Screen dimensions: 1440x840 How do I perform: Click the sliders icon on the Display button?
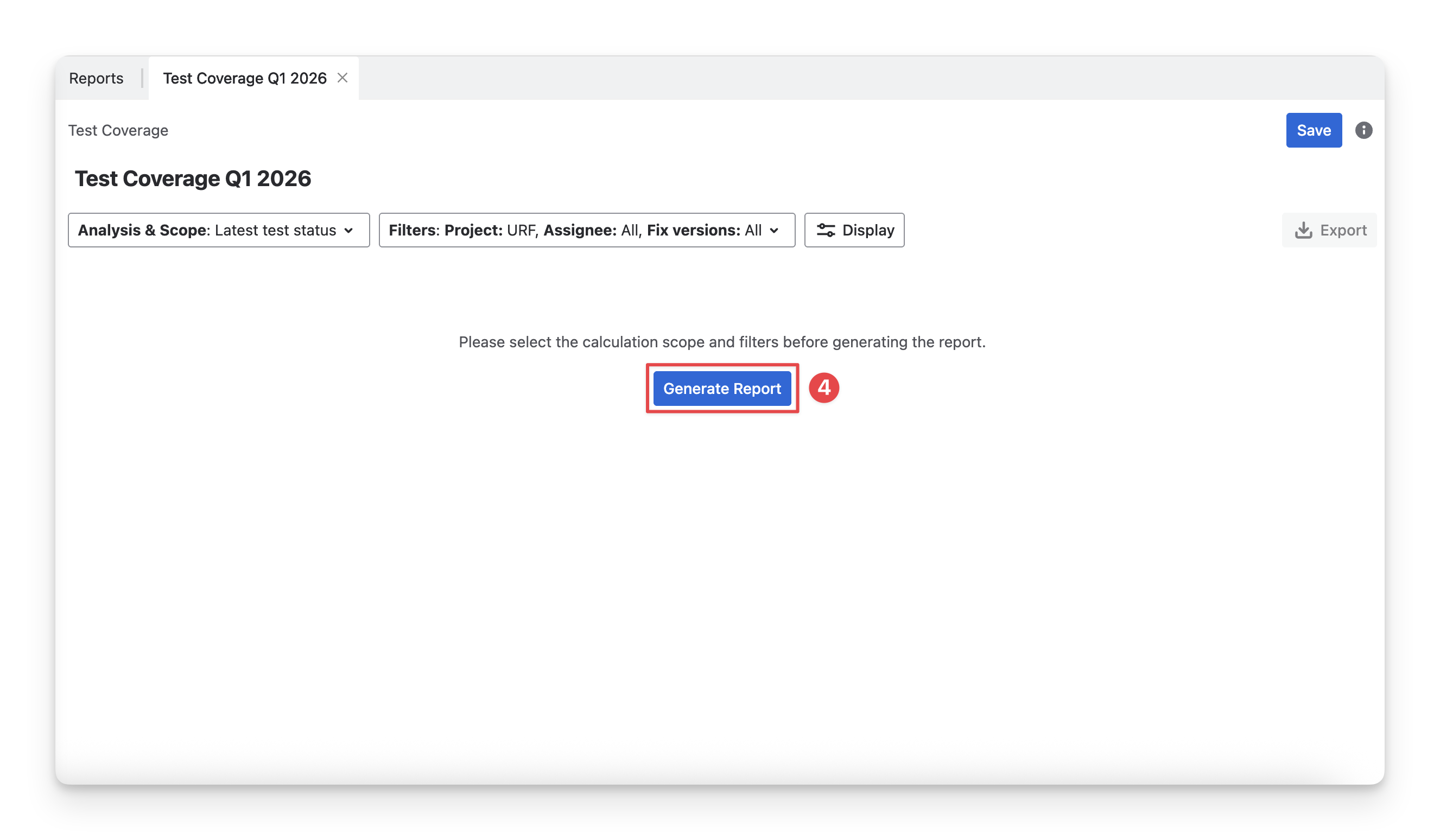click(825, 230)
